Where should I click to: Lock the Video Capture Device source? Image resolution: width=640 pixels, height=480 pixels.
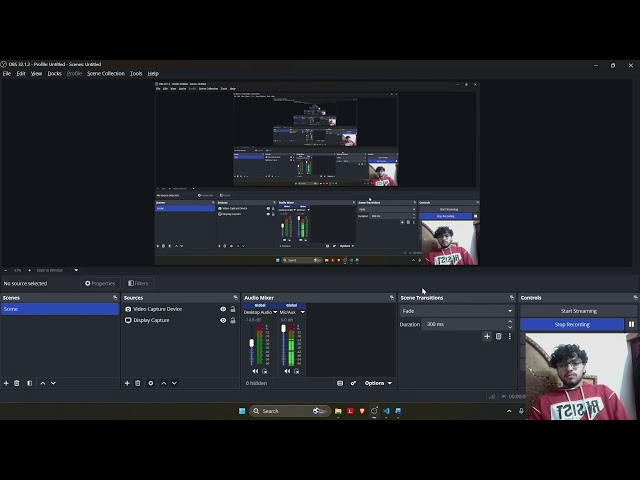pyautogui.click(x=233, y=309)
